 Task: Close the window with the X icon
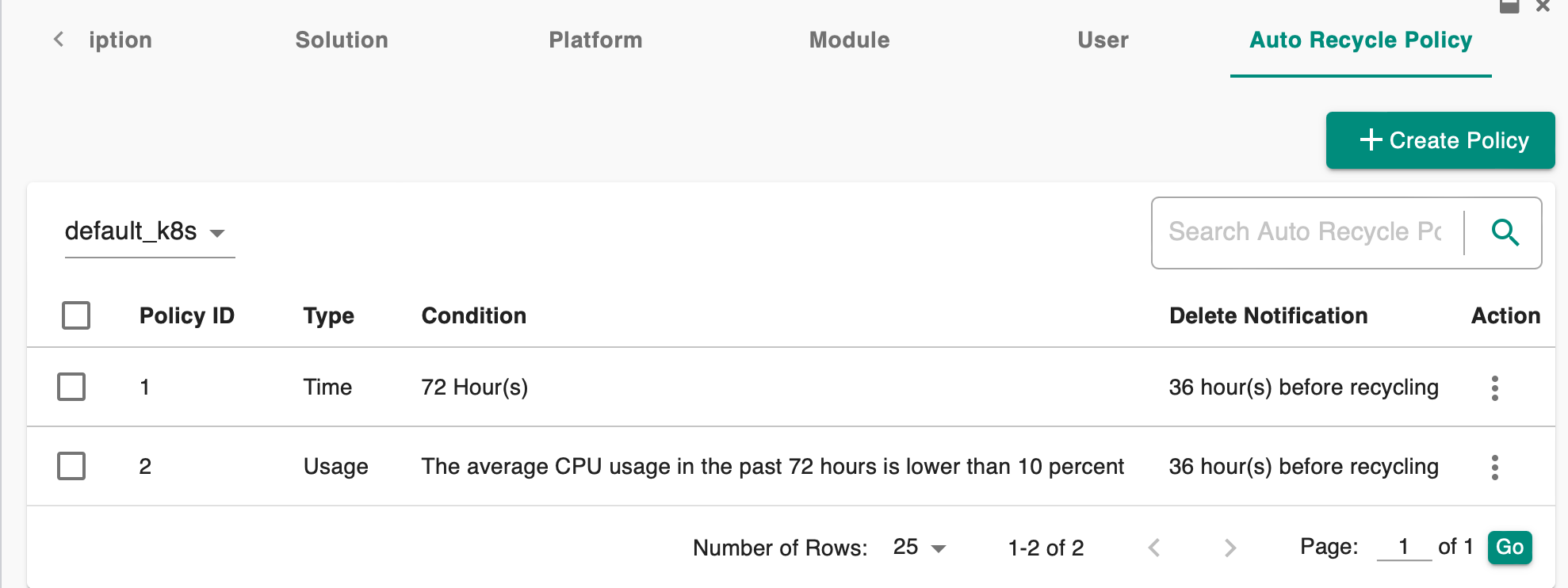click(x=1543, y=6)
